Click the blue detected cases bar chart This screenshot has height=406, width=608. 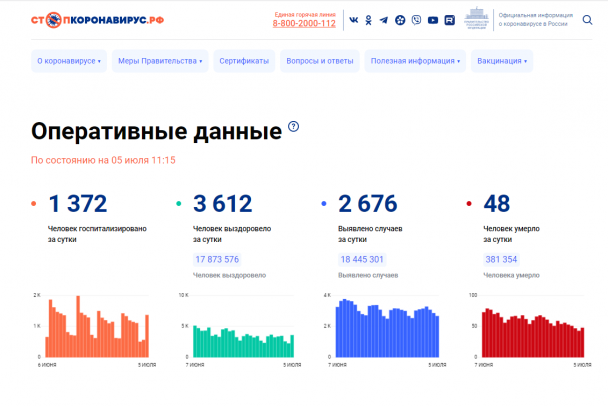pyautogui.click(x=387, y=328)
